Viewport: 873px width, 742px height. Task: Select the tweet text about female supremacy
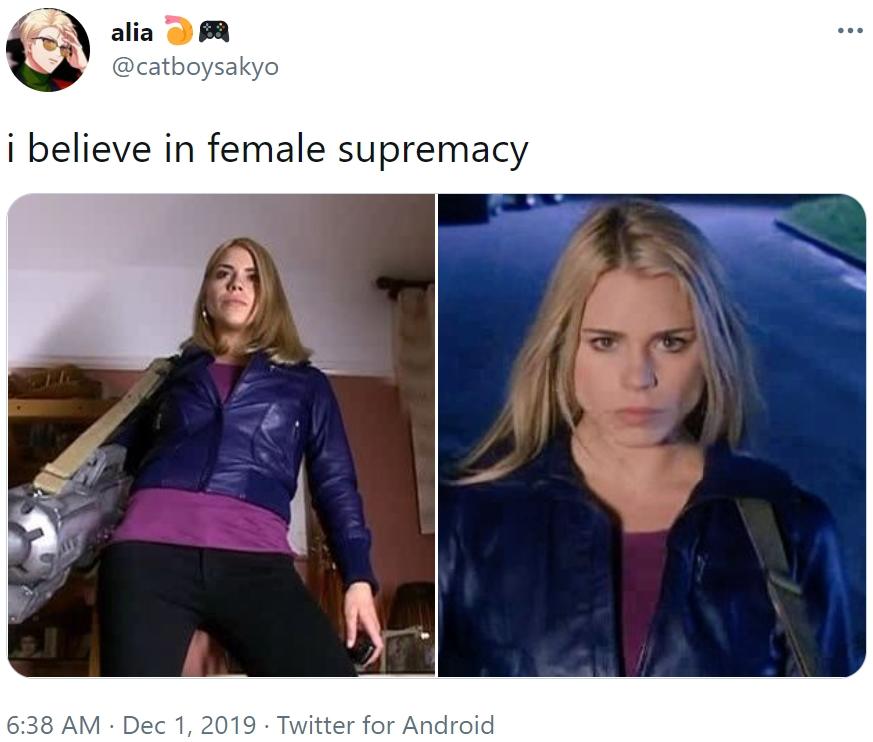(267, 150)
